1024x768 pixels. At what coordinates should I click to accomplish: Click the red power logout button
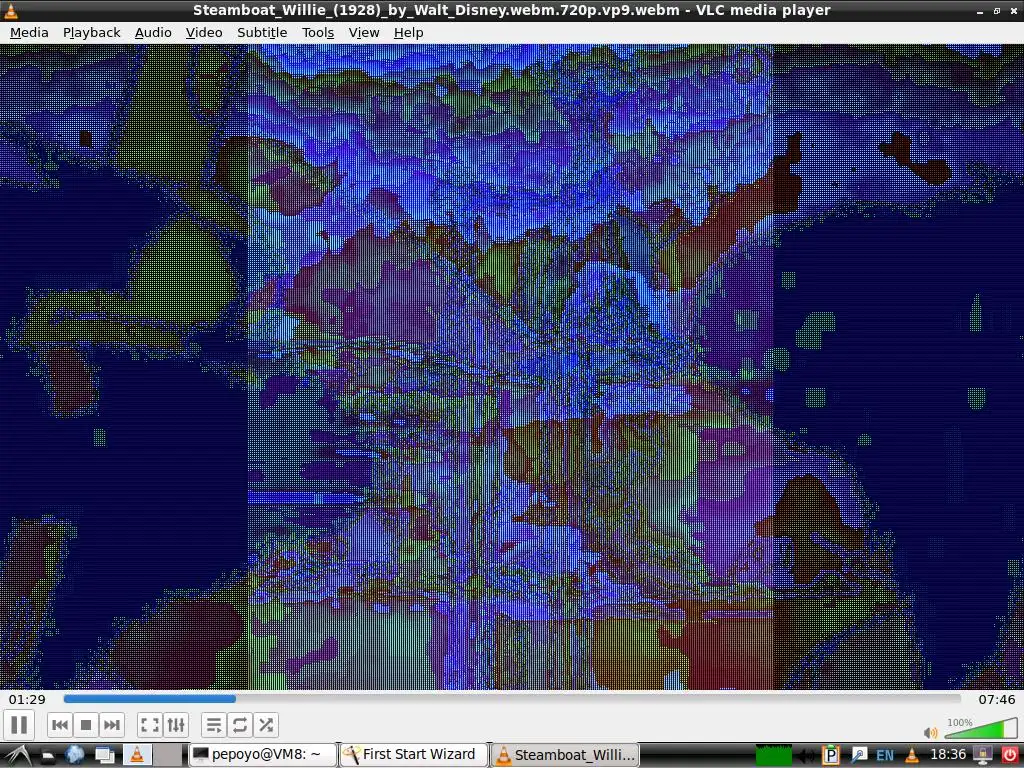1009,756
